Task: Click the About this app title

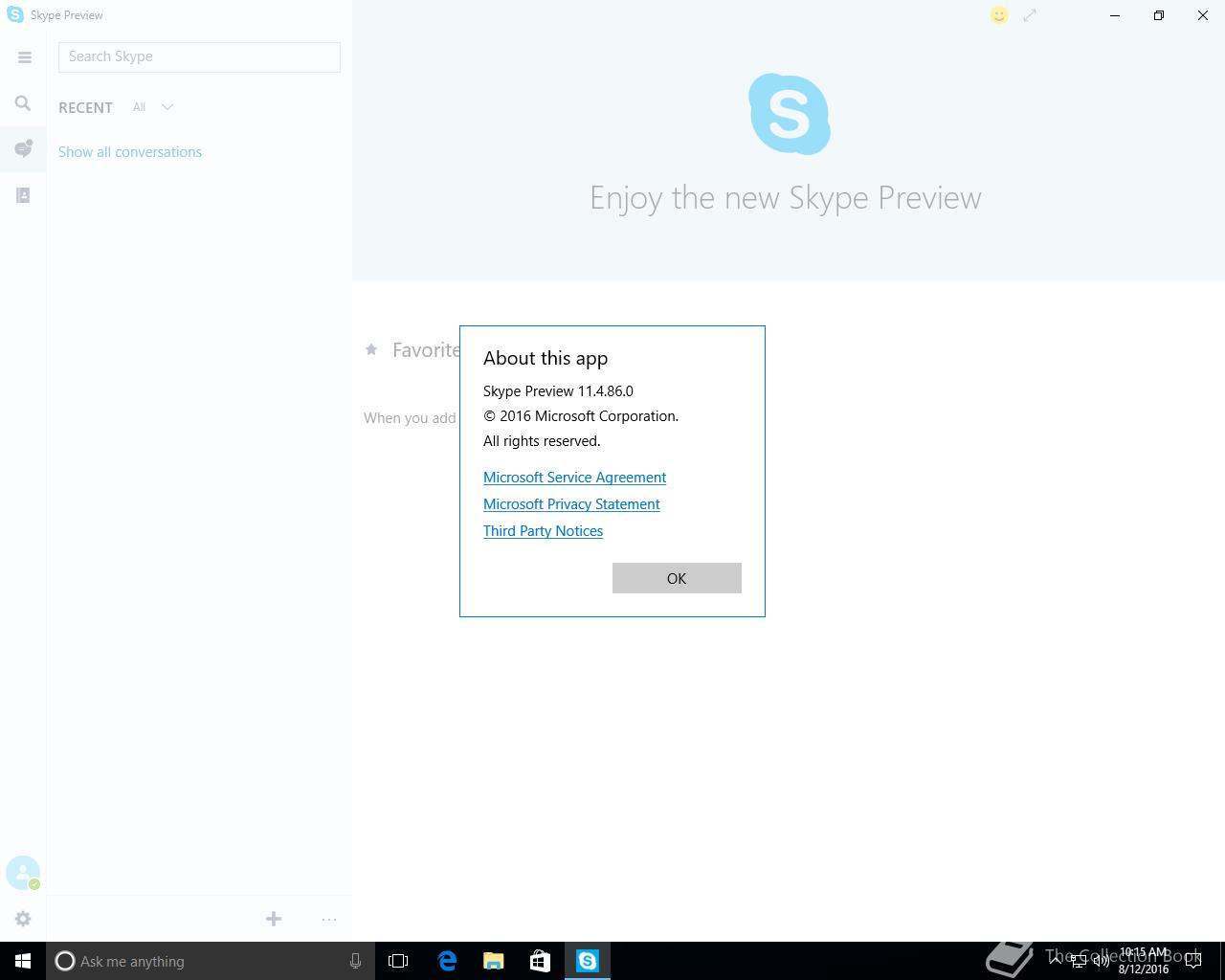Action: [x=546, y=358]
